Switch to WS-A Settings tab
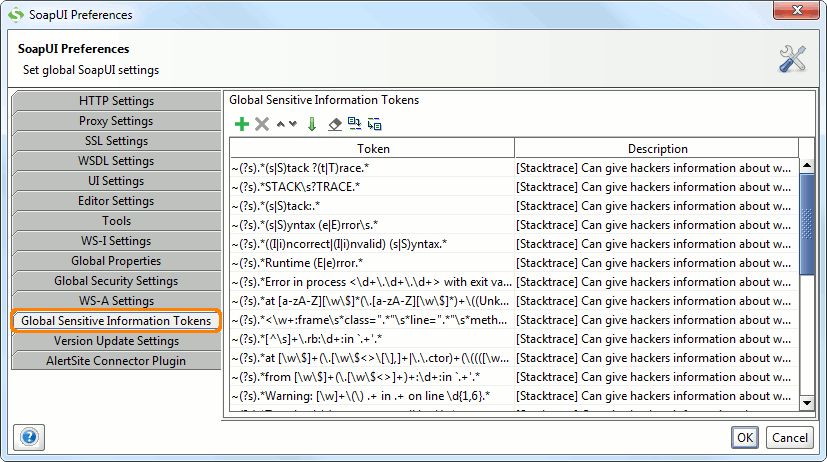The width and height of the screenshot is (827, 462). click(116, 301)
